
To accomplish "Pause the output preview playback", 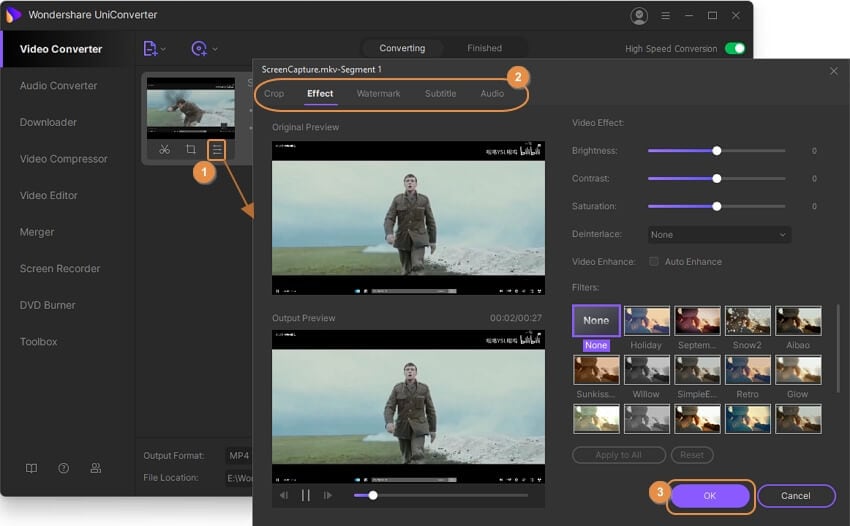I will [x=306, y=495].
